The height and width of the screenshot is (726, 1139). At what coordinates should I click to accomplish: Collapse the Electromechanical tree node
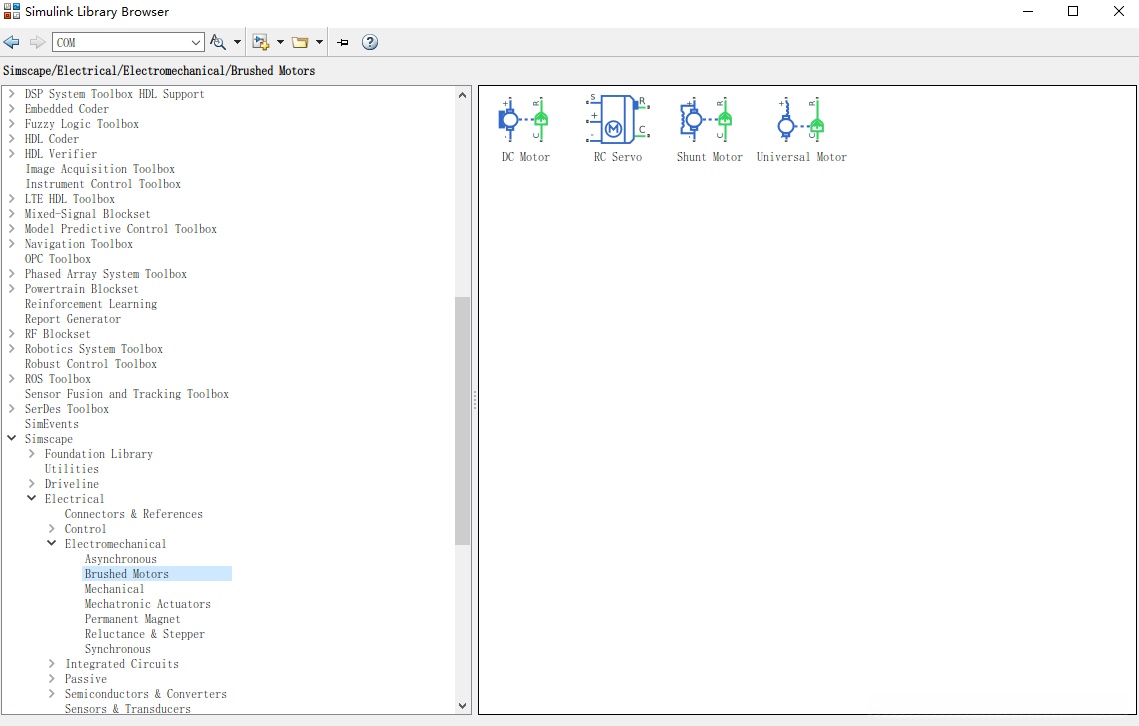52,544
